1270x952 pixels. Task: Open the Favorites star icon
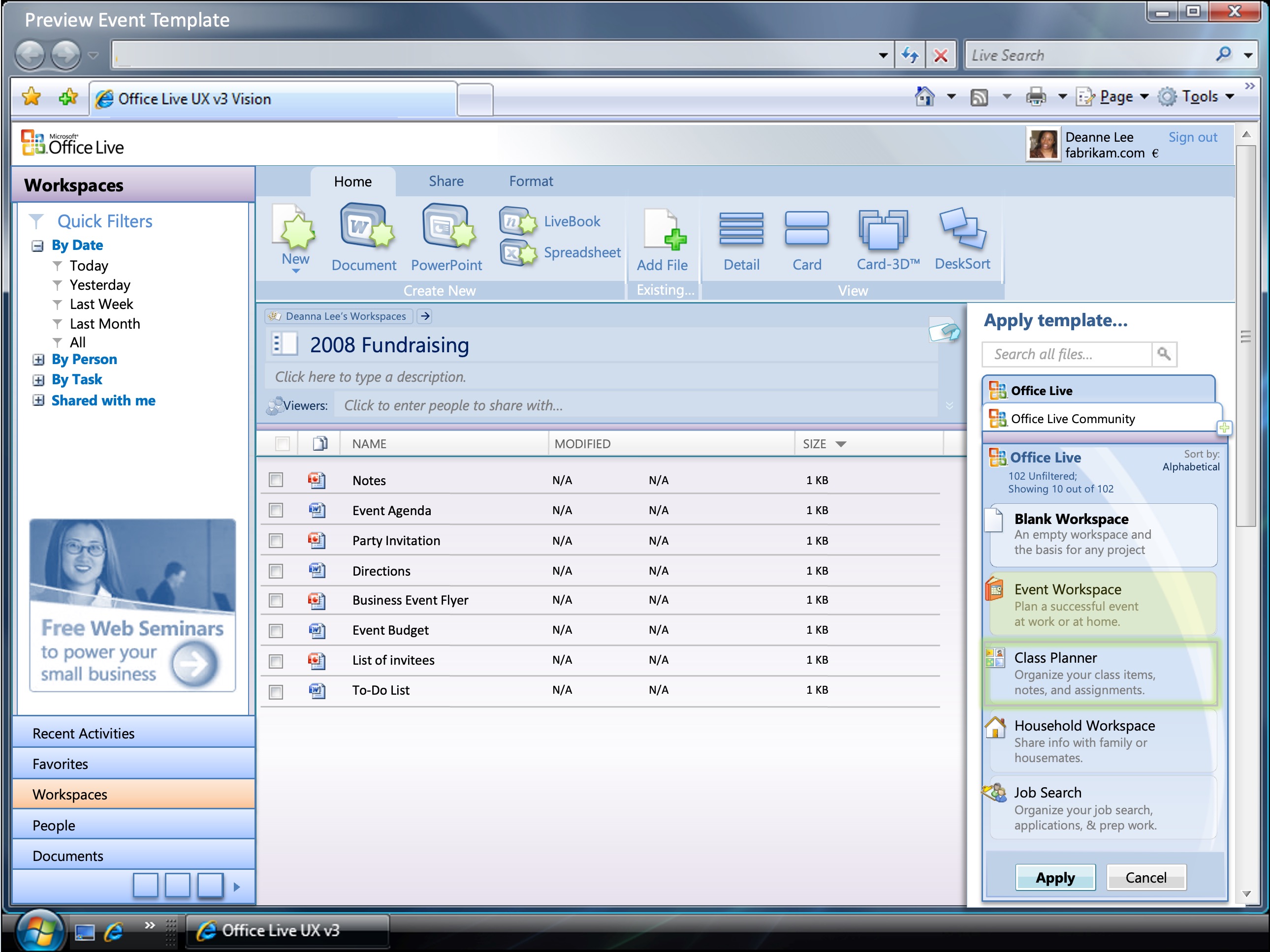click(x=32, y=97)
